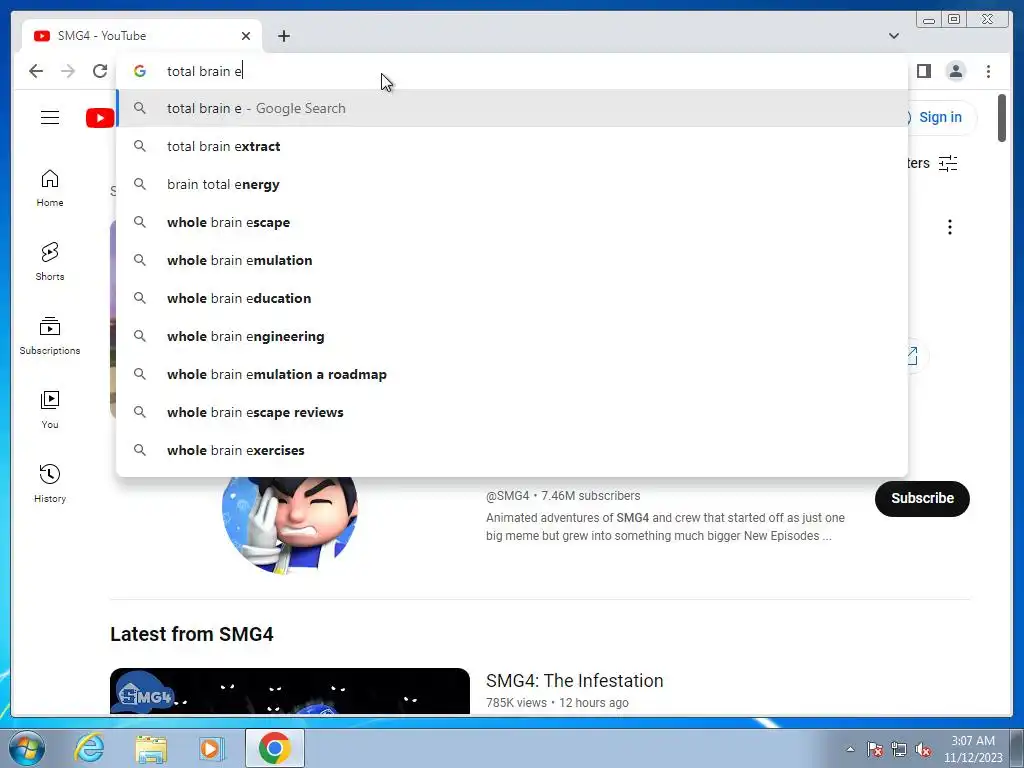Select 'whole brain engineering' suggestion

click(x=512, y=336)
